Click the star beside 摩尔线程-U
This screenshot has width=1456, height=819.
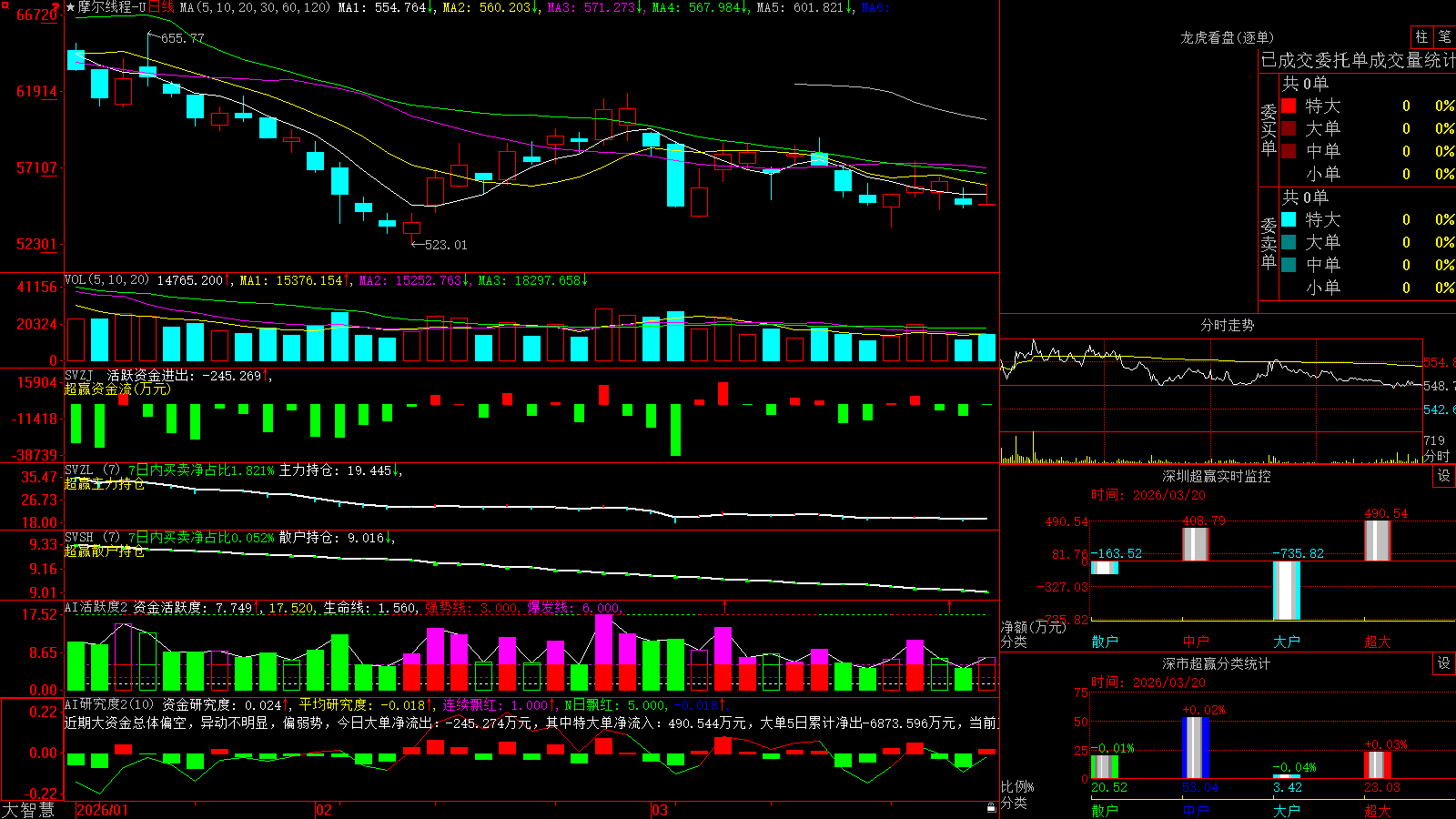[x=71, y=7]
